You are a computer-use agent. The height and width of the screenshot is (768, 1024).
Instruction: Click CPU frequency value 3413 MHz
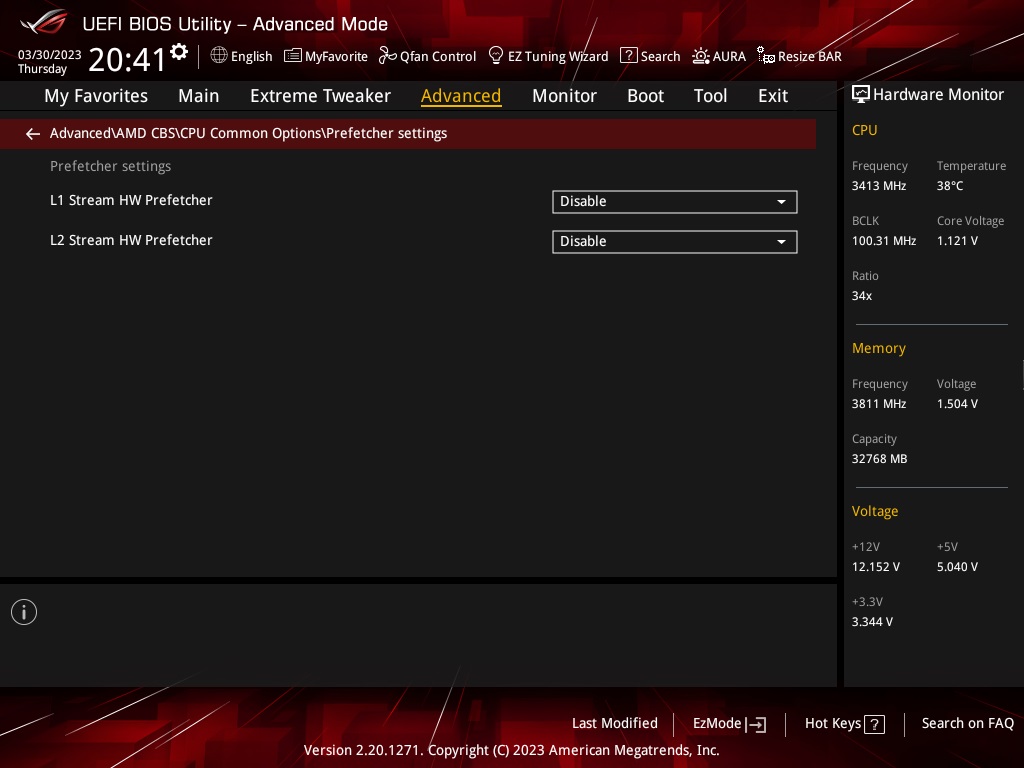(x=878, y=186)
